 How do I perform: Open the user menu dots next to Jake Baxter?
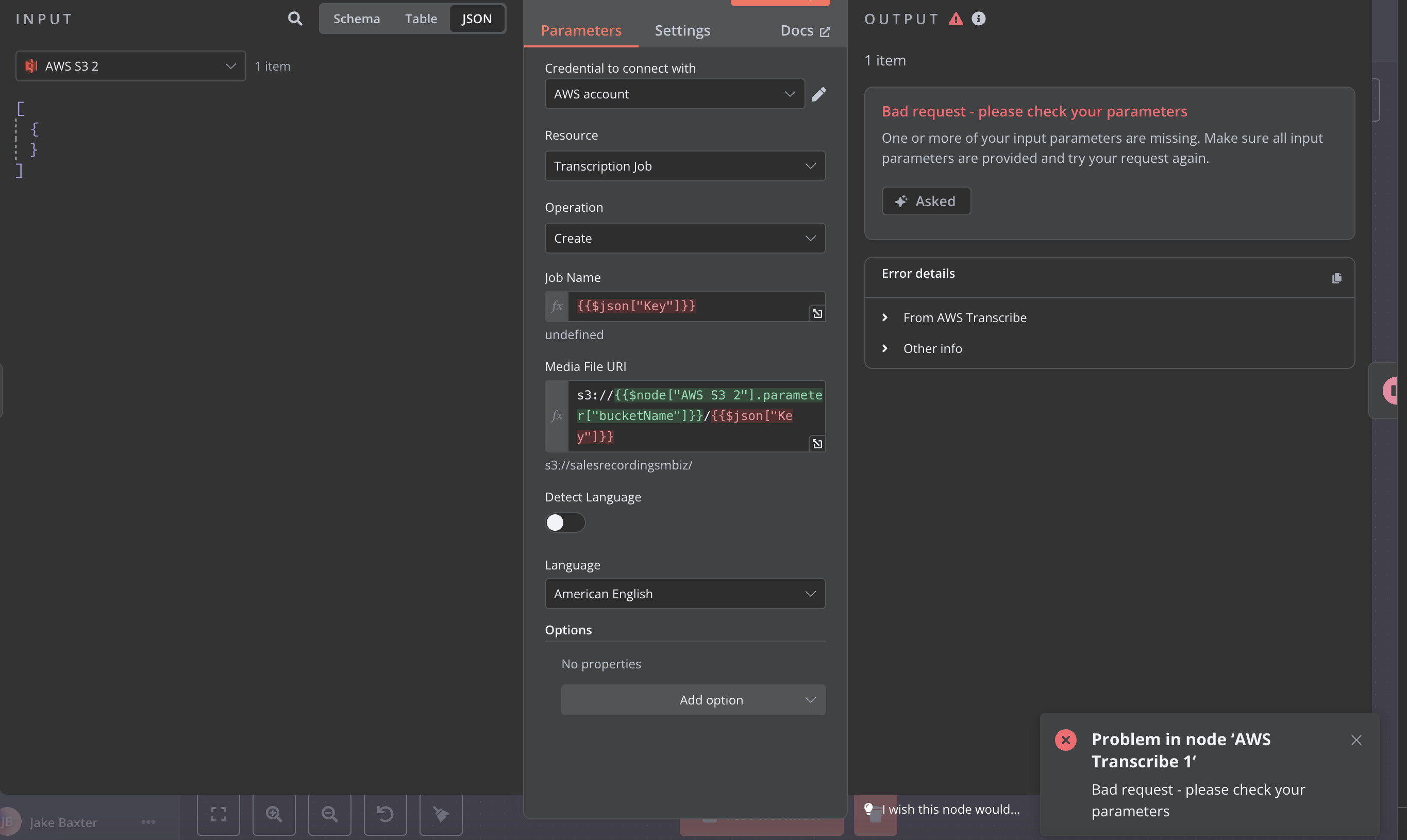tap(148, 822)
